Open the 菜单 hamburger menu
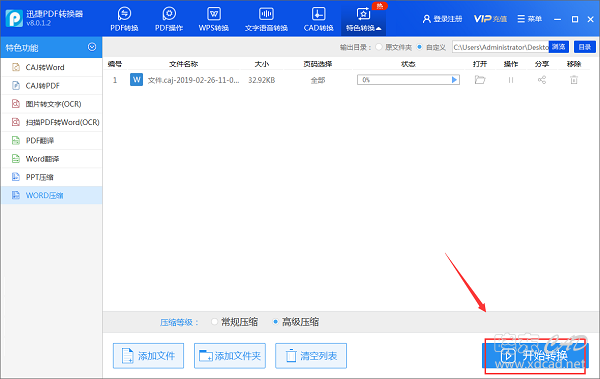The height and width of the screenshot is (379, 600). (530, 19)
